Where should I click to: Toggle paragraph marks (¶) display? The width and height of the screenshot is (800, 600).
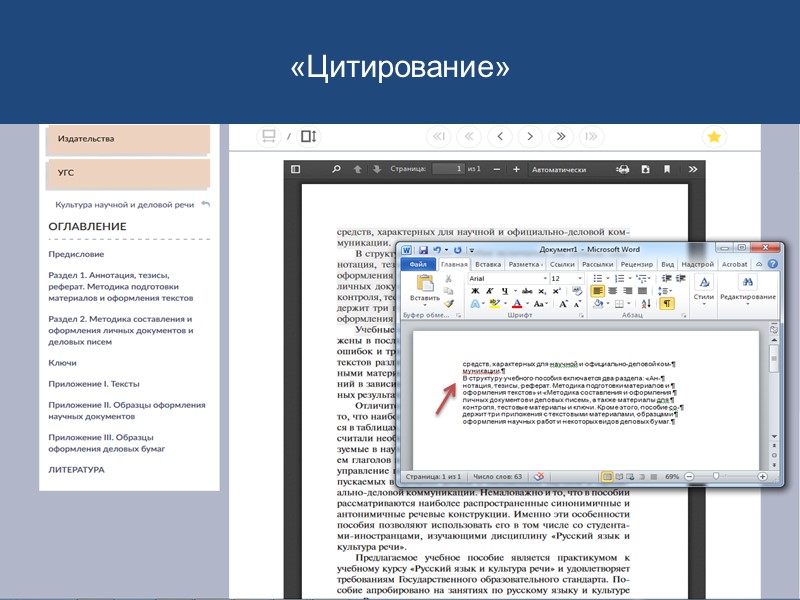coord(666,304)
